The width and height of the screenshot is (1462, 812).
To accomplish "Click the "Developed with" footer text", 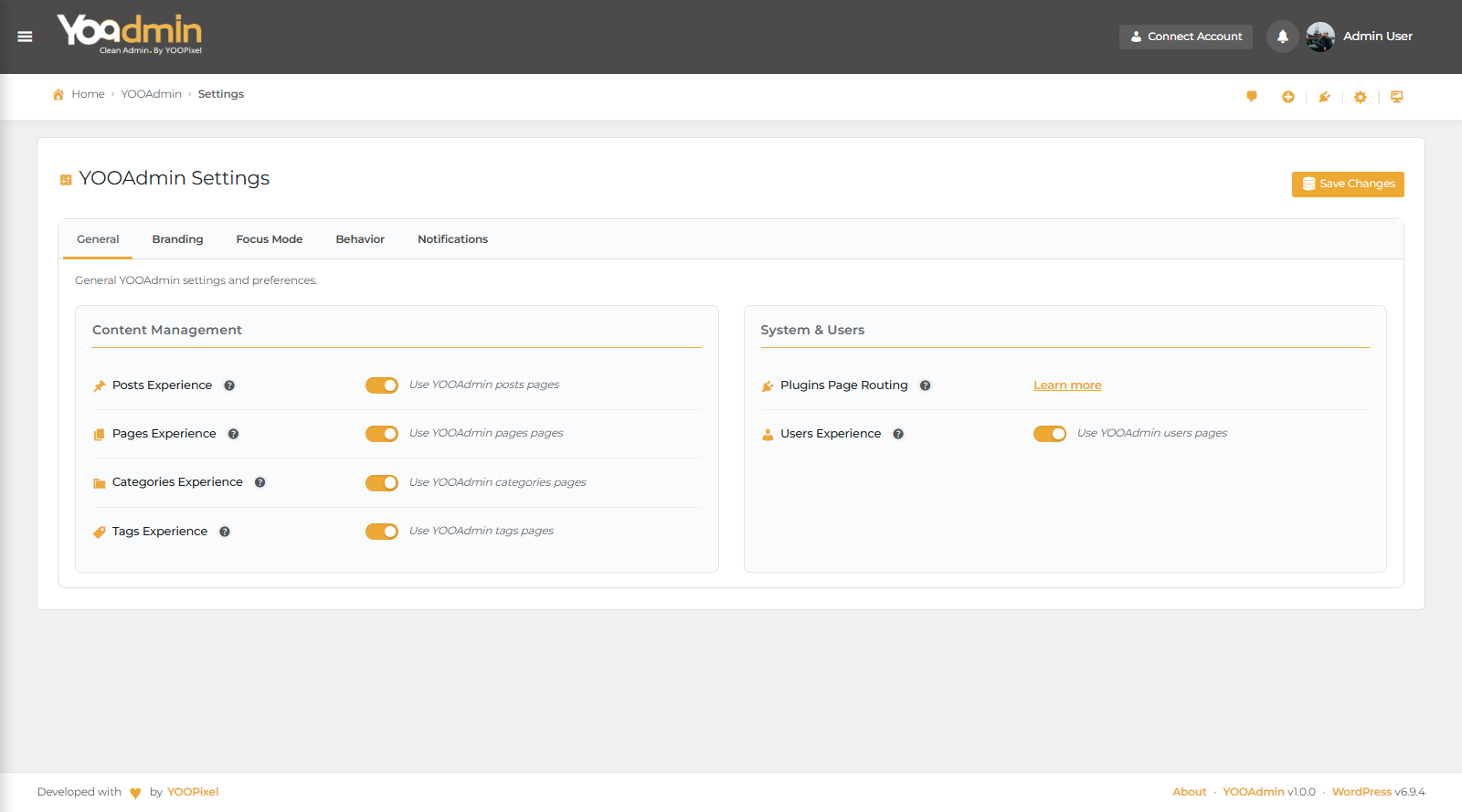I will click(79, 792).
